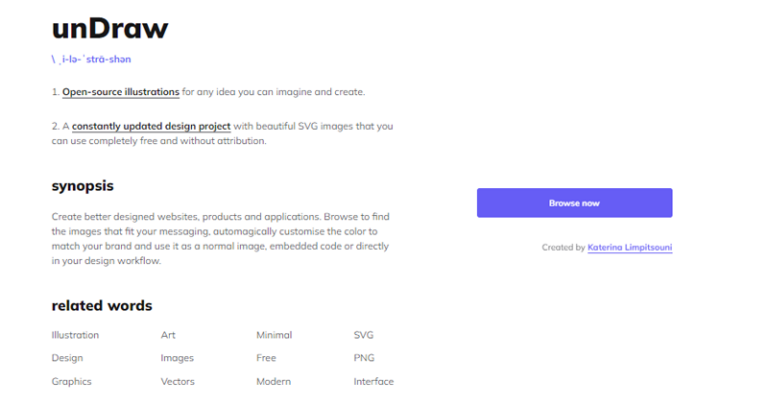This screenshot has width=768, height=405.
Task: Pick the Vectors related word
Action: [x=178, y=381]
